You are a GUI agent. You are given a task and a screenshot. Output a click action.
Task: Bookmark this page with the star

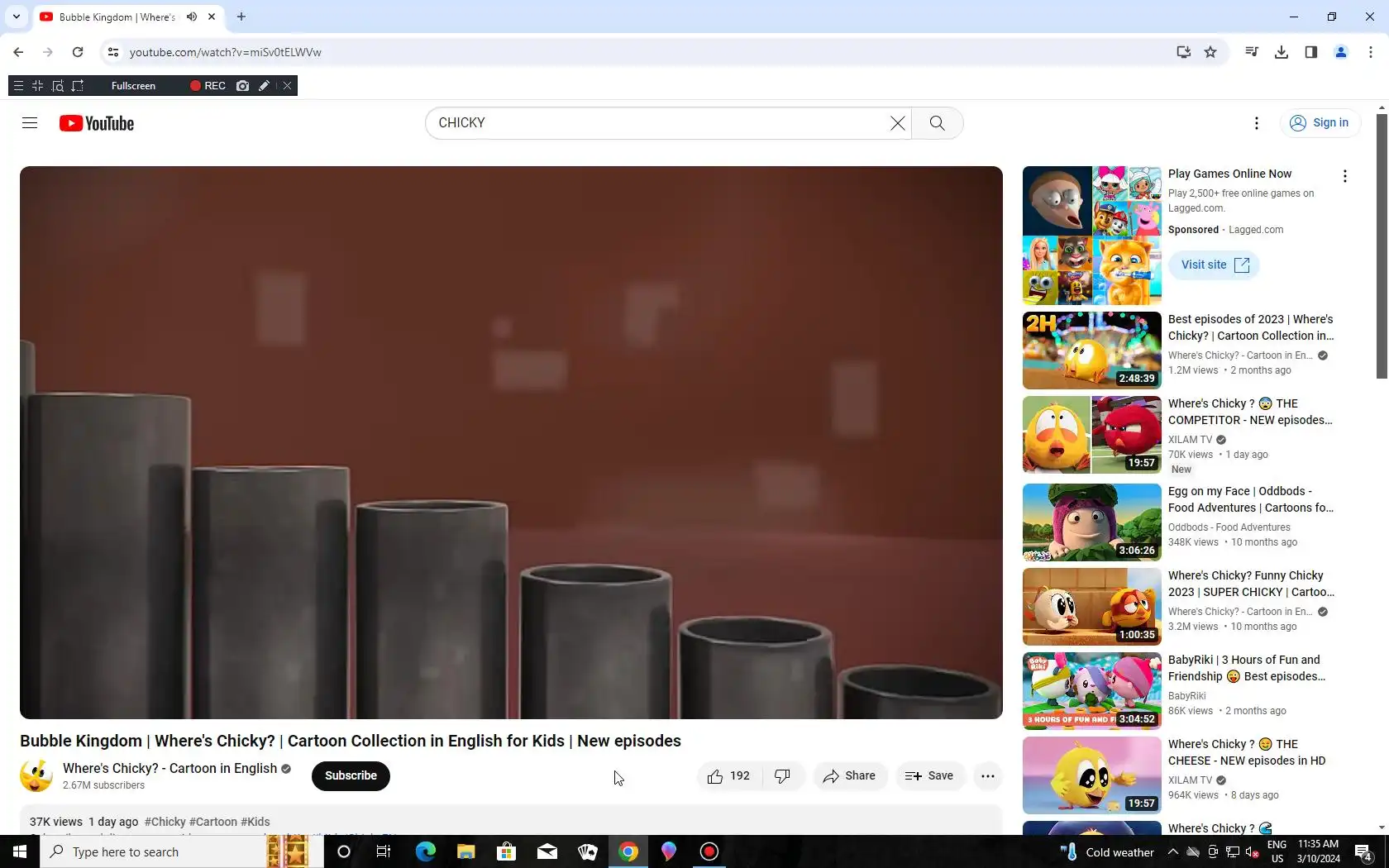tap(1210, 52)
